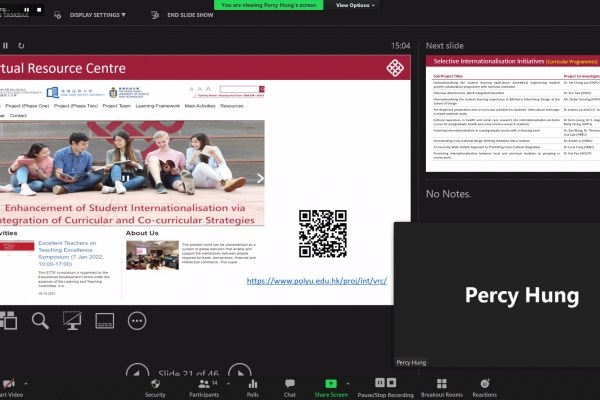600x400 pixels.
Task: Click the Start Video camera icon
Action: (9, 384)
